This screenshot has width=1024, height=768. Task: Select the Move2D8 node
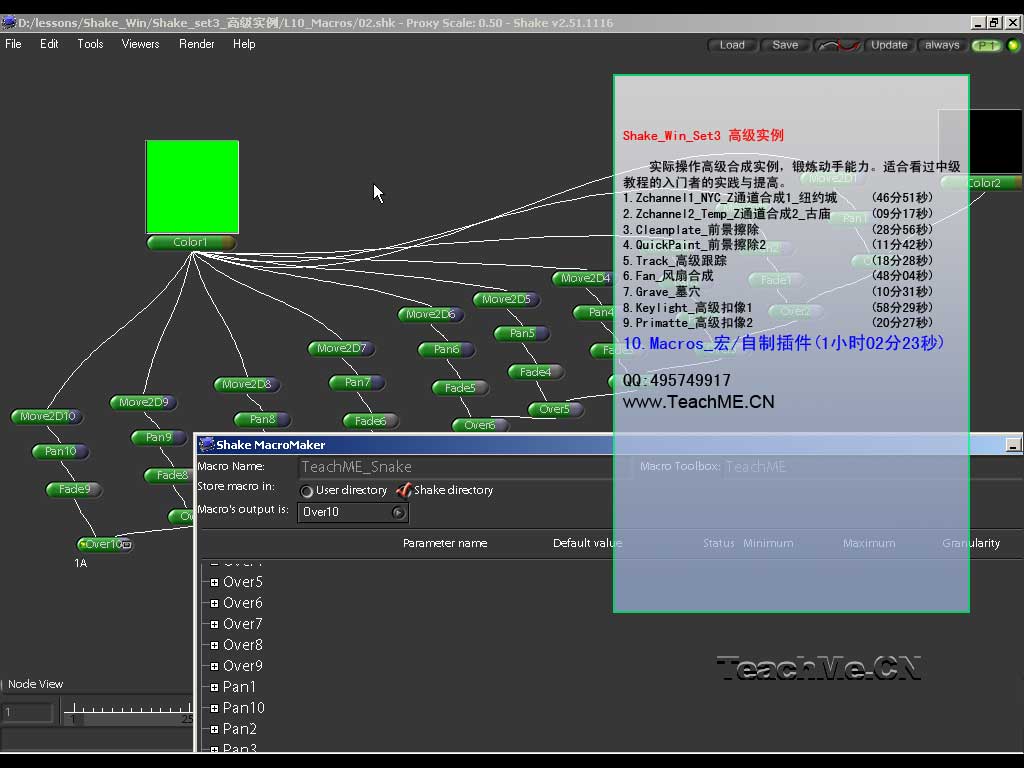tap(247, 384)
